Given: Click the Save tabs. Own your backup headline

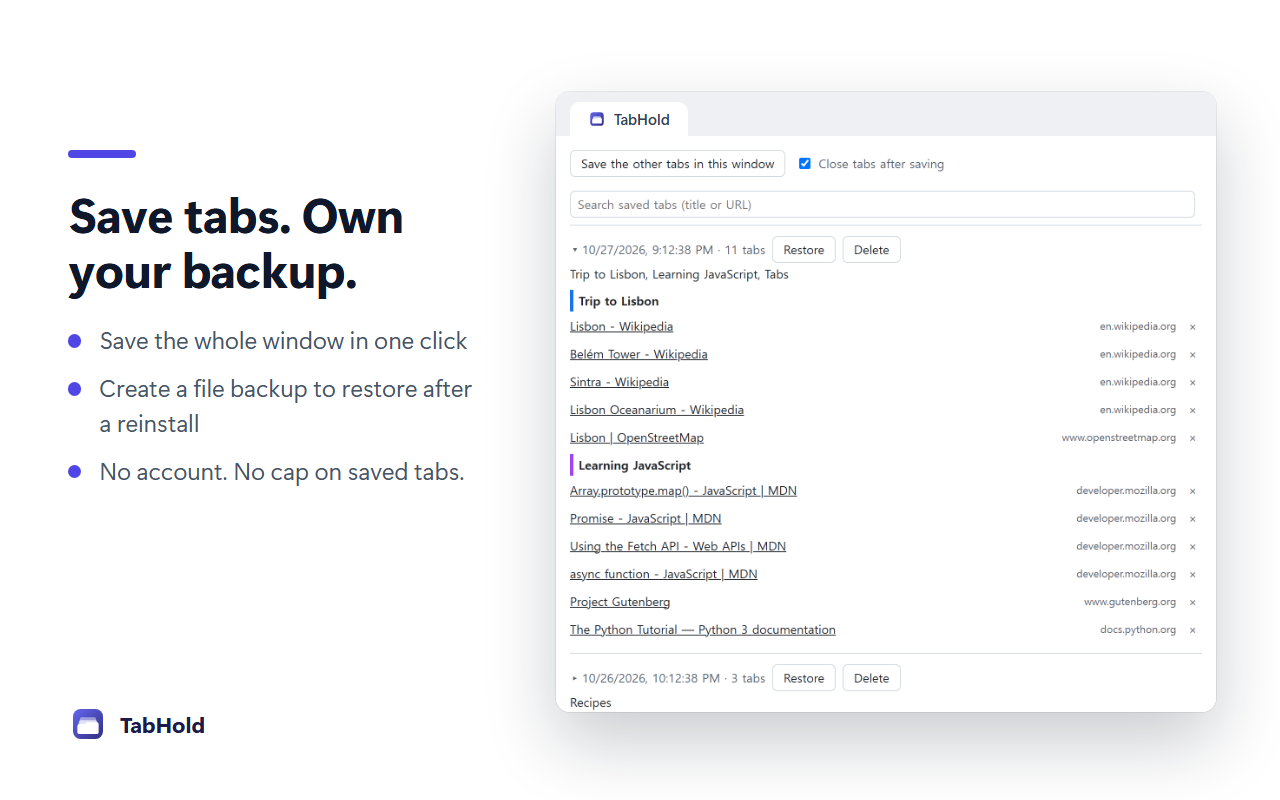Looking at the screenshot, I should (x=236, y=245).
